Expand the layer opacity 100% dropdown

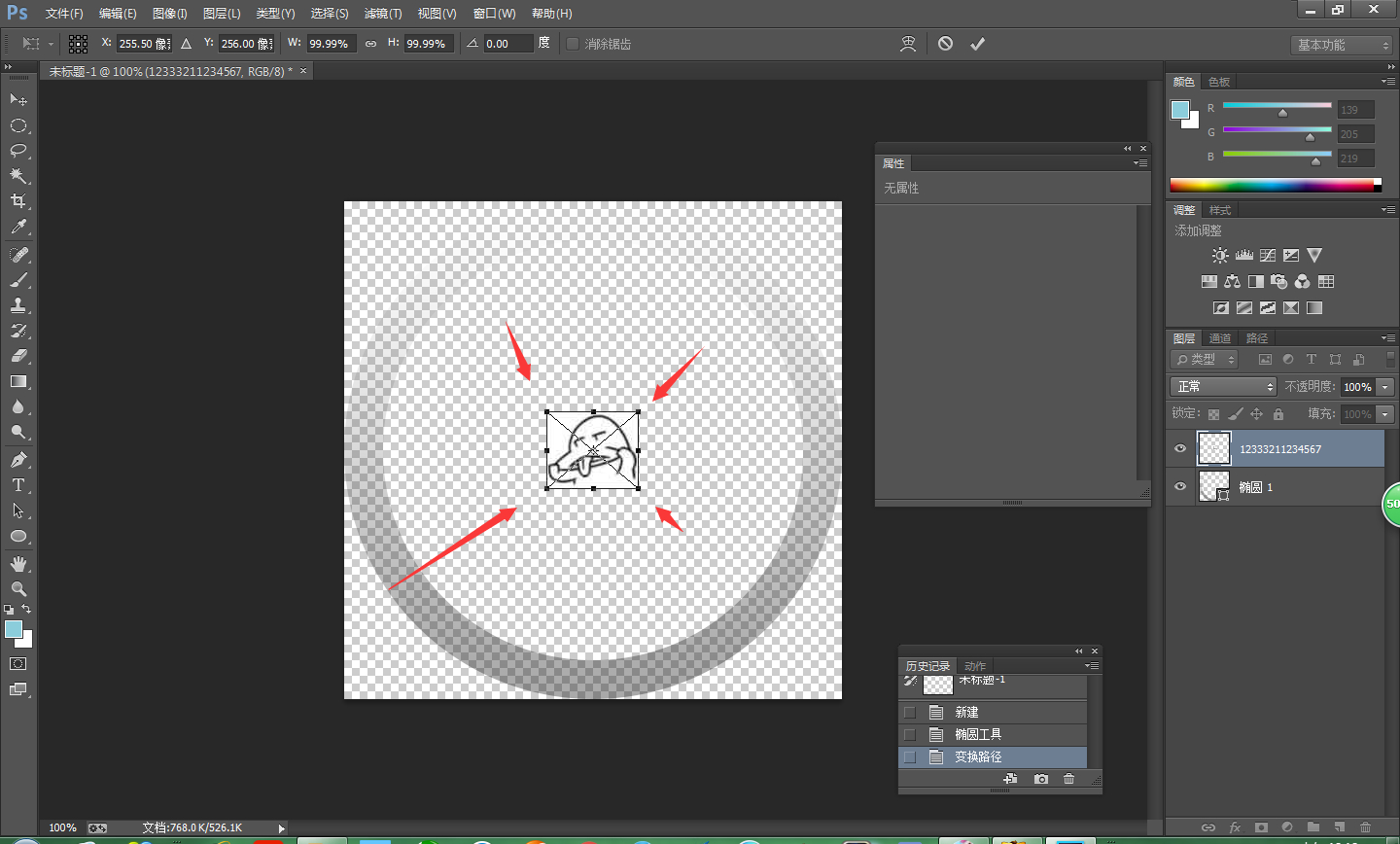click(1385, 387)
